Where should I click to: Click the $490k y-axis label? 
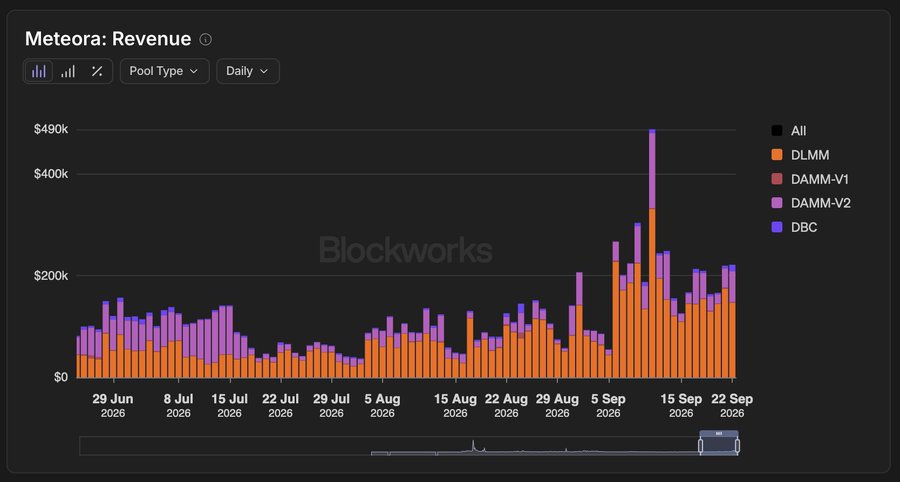tap(51, 130)
